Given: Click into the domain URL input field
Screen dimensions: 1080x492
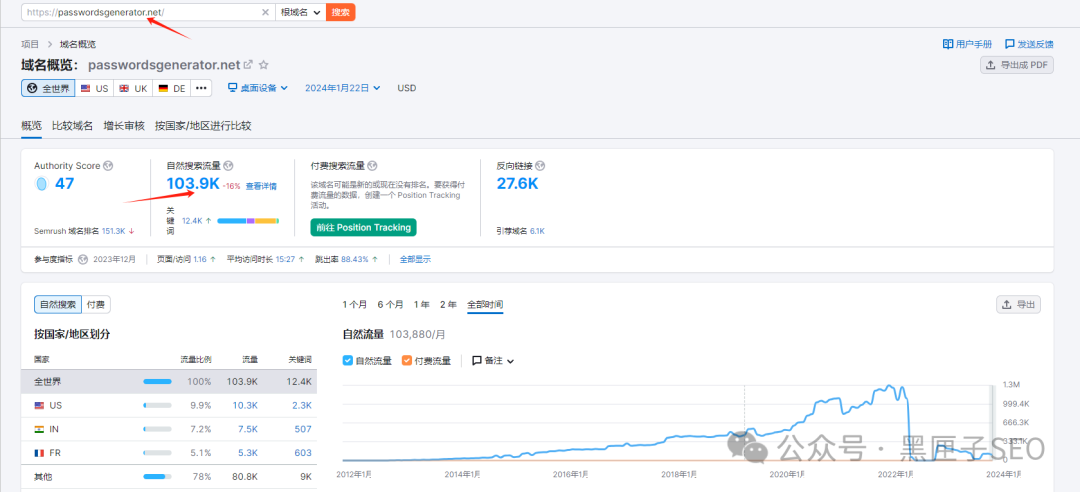Looking at the screenshot, I should [x=141, y=12].
